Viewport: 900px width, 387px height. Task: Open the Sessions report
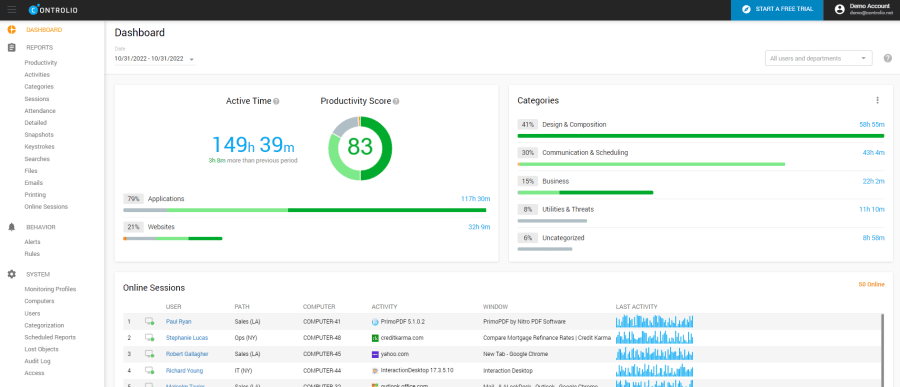[37, 99]
